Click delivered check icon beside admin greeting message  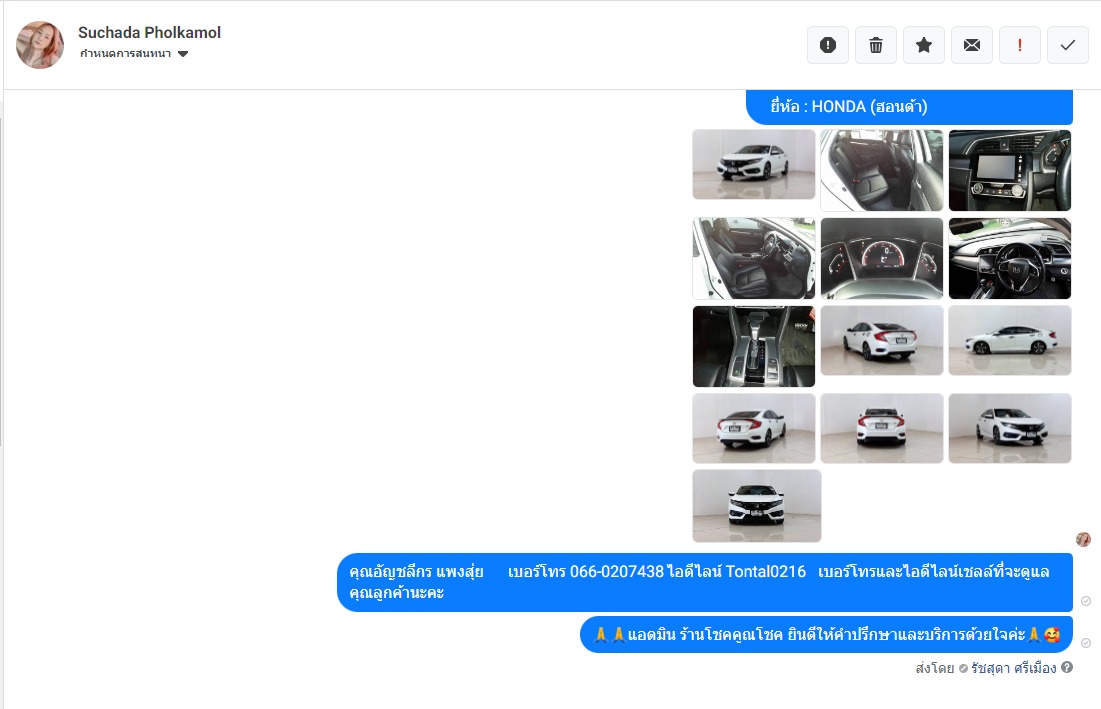(1086, 643)
